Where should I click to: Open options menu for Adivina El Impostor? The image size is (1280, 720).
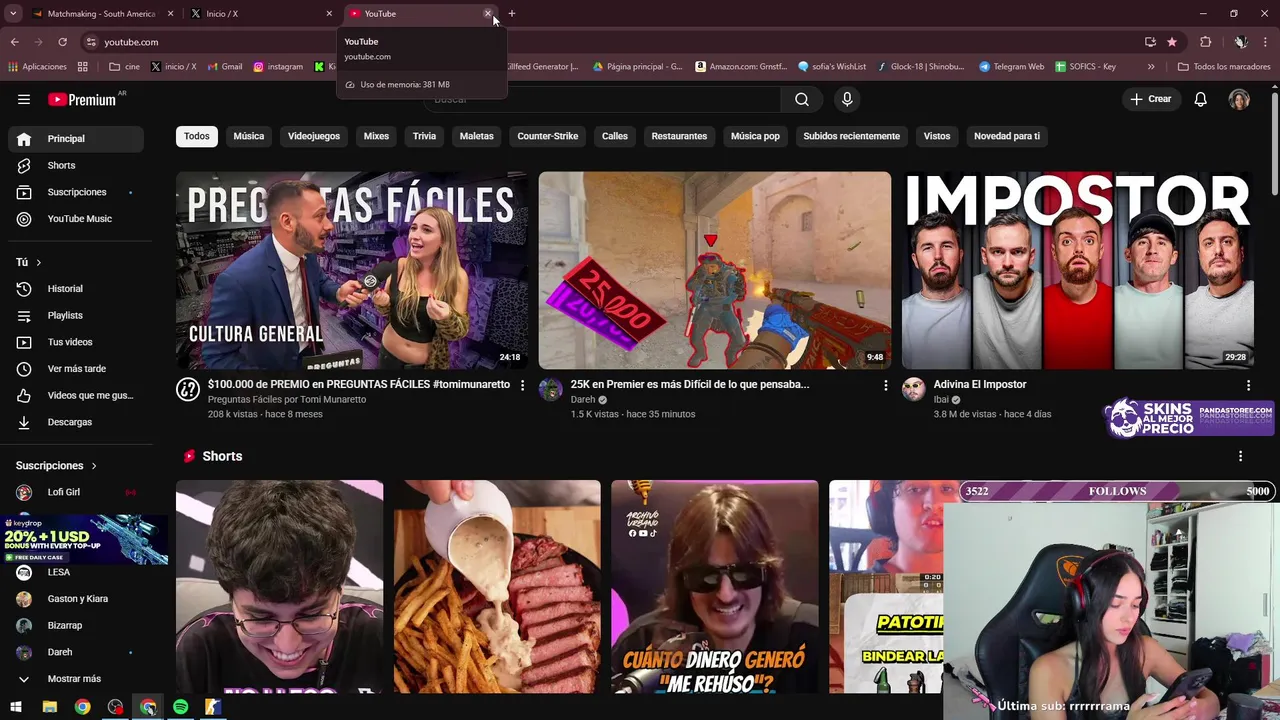click(x=1248, y=385)
